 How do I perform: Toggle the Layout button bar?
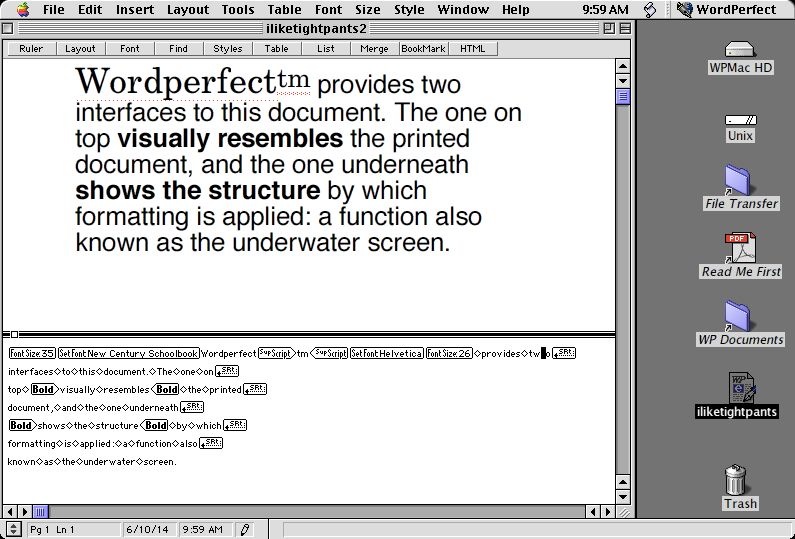(80, 49)
